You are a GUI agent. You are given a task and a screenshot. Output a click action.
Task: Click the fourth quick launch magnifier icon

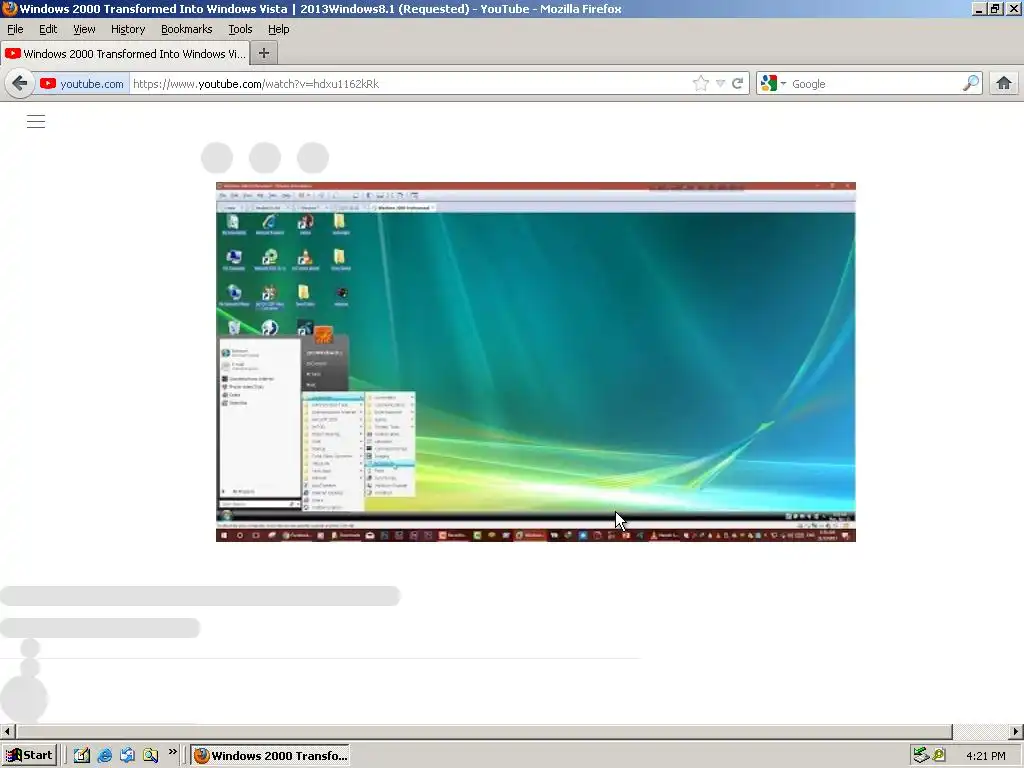click(x=151, y=756)
